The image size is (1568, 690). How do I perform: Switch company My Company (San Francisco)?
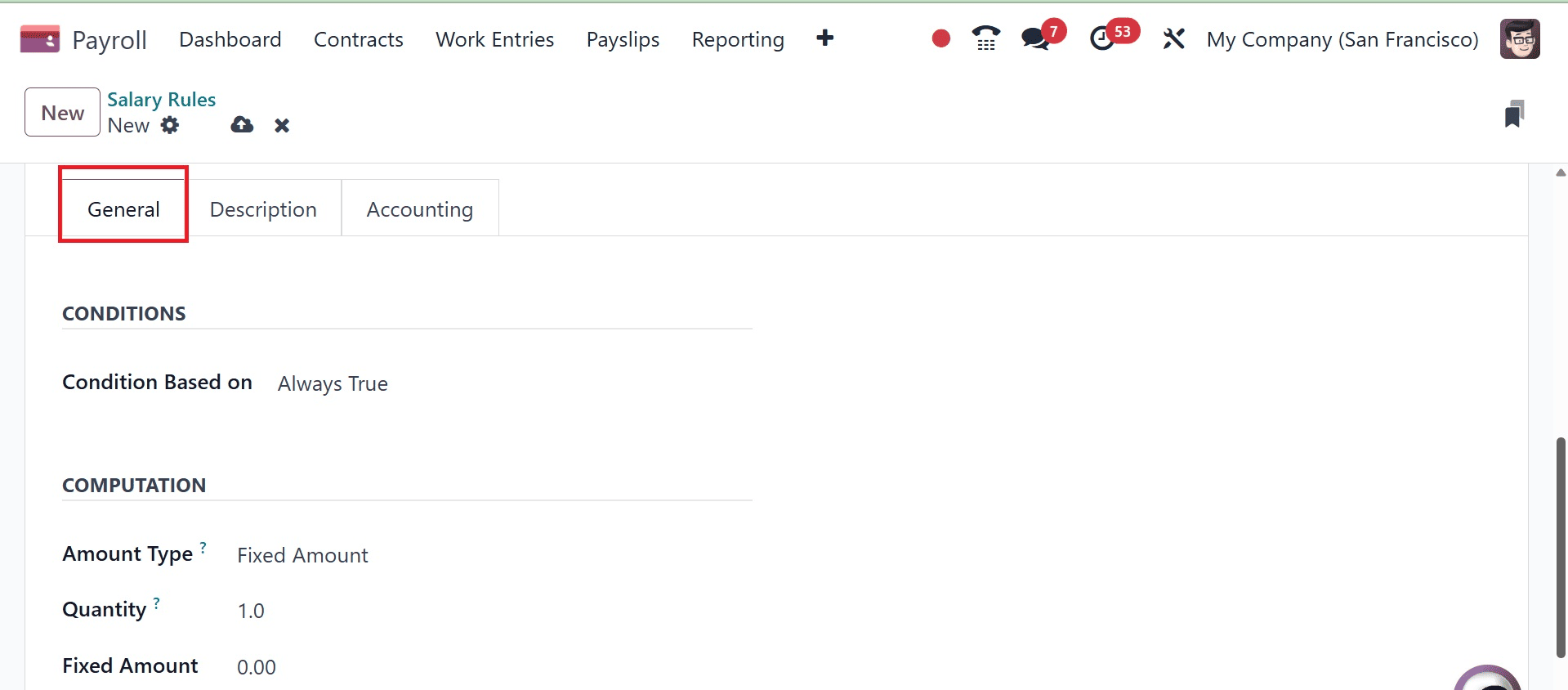coord(1342,39)
